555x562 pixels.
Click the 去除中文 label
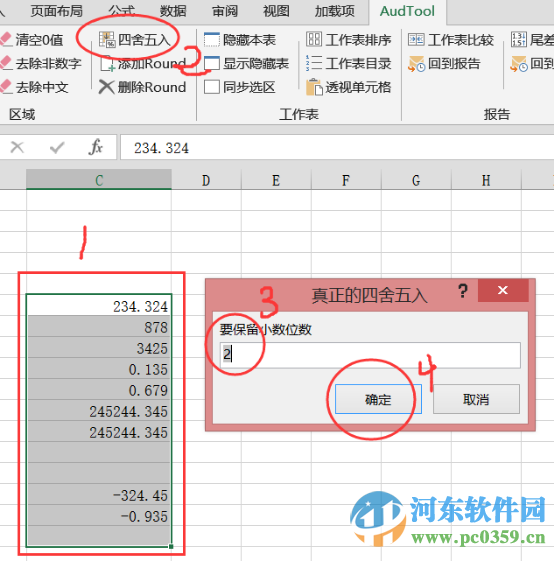(x=42, y=87)
